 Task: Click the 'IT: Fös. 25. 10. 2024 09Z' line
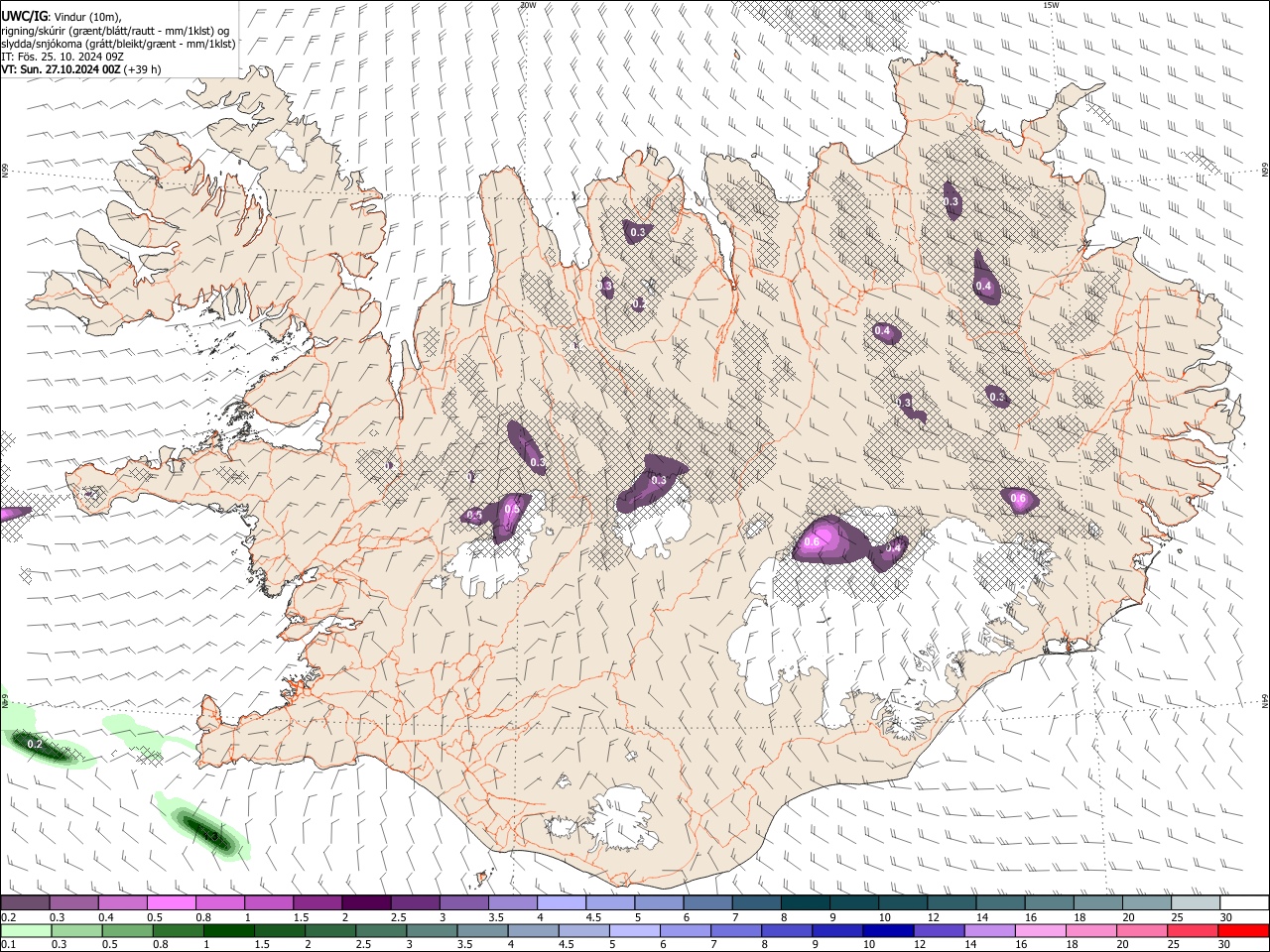[63, 57]
